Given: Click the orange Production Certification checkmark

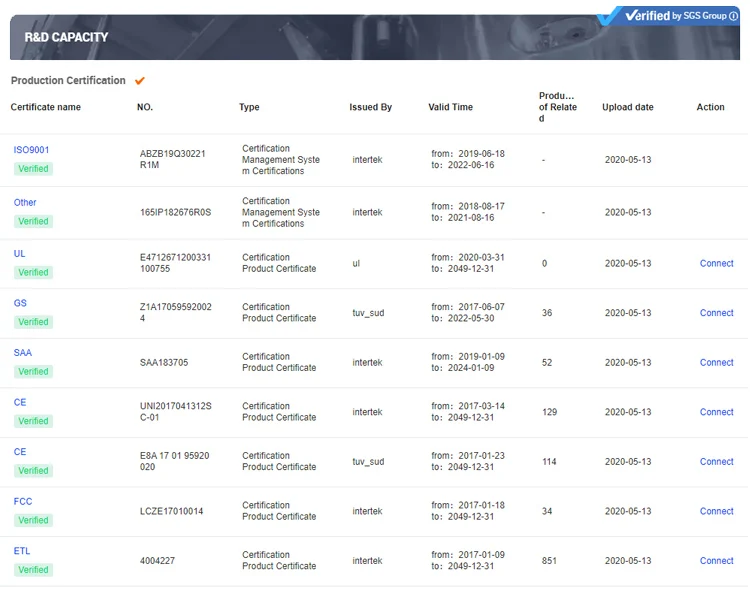Looking at the screenshot, I should point(140,81).
